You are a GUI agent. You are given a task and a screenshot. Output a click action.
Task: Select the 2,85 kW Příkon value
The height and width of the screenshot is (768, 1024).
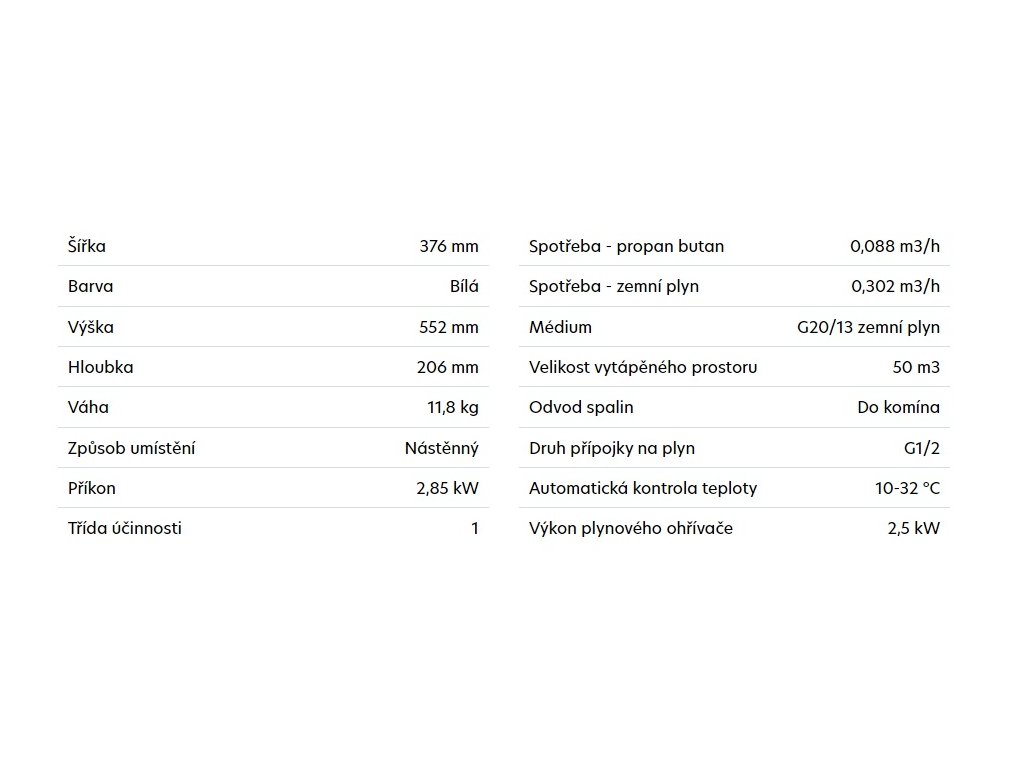(x=448, y=488)
